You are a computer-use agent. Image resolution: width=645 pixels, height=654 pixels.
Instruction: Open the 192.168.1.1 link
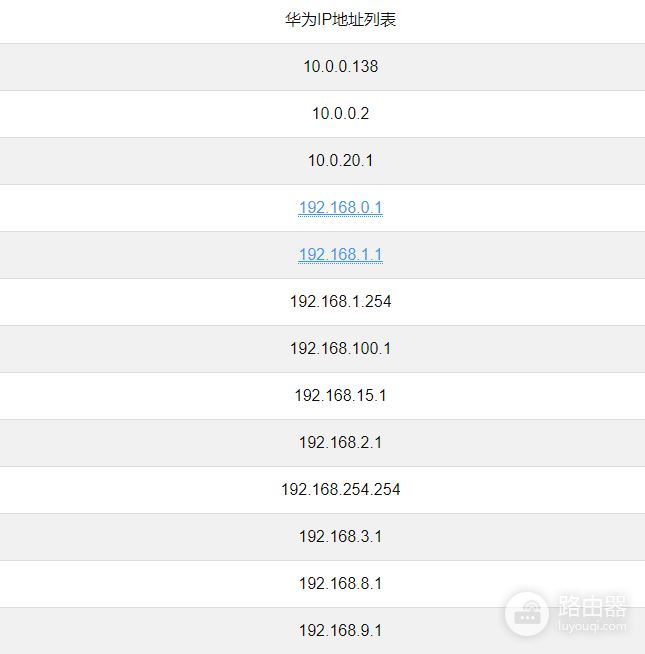[340, 255]
